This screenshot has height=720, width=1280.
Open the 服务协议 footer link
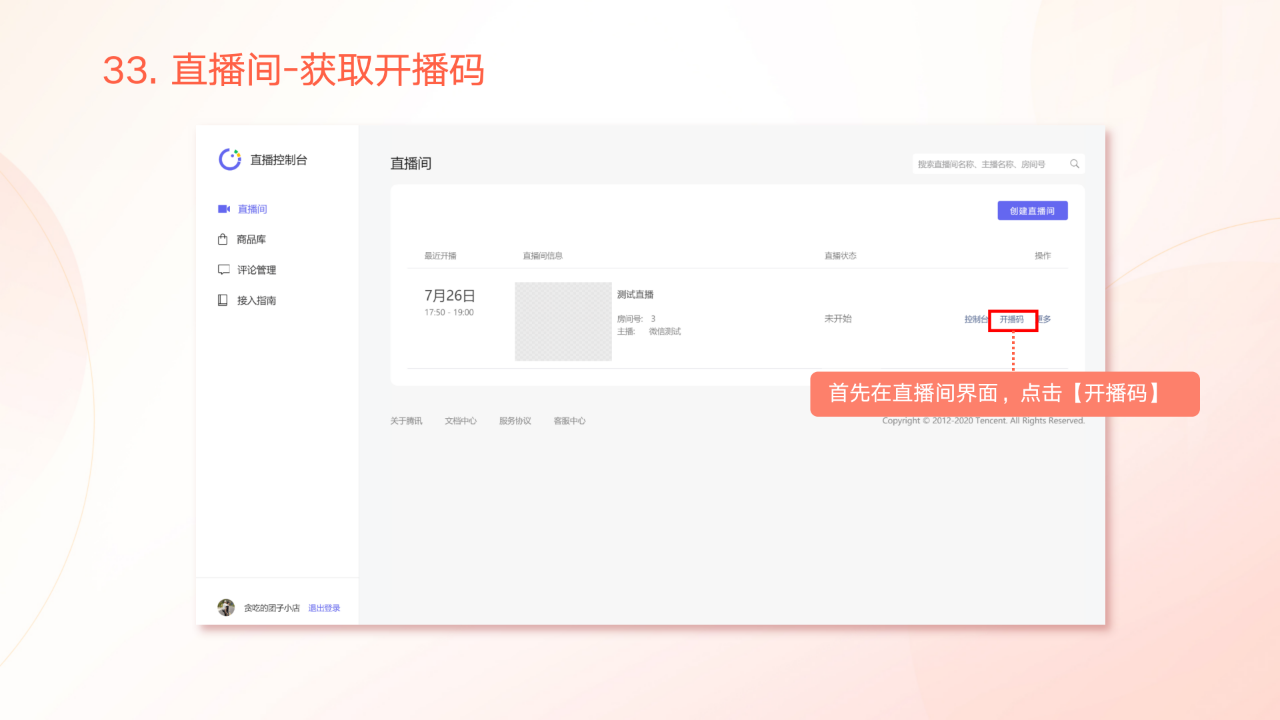(x=515, y=421)
